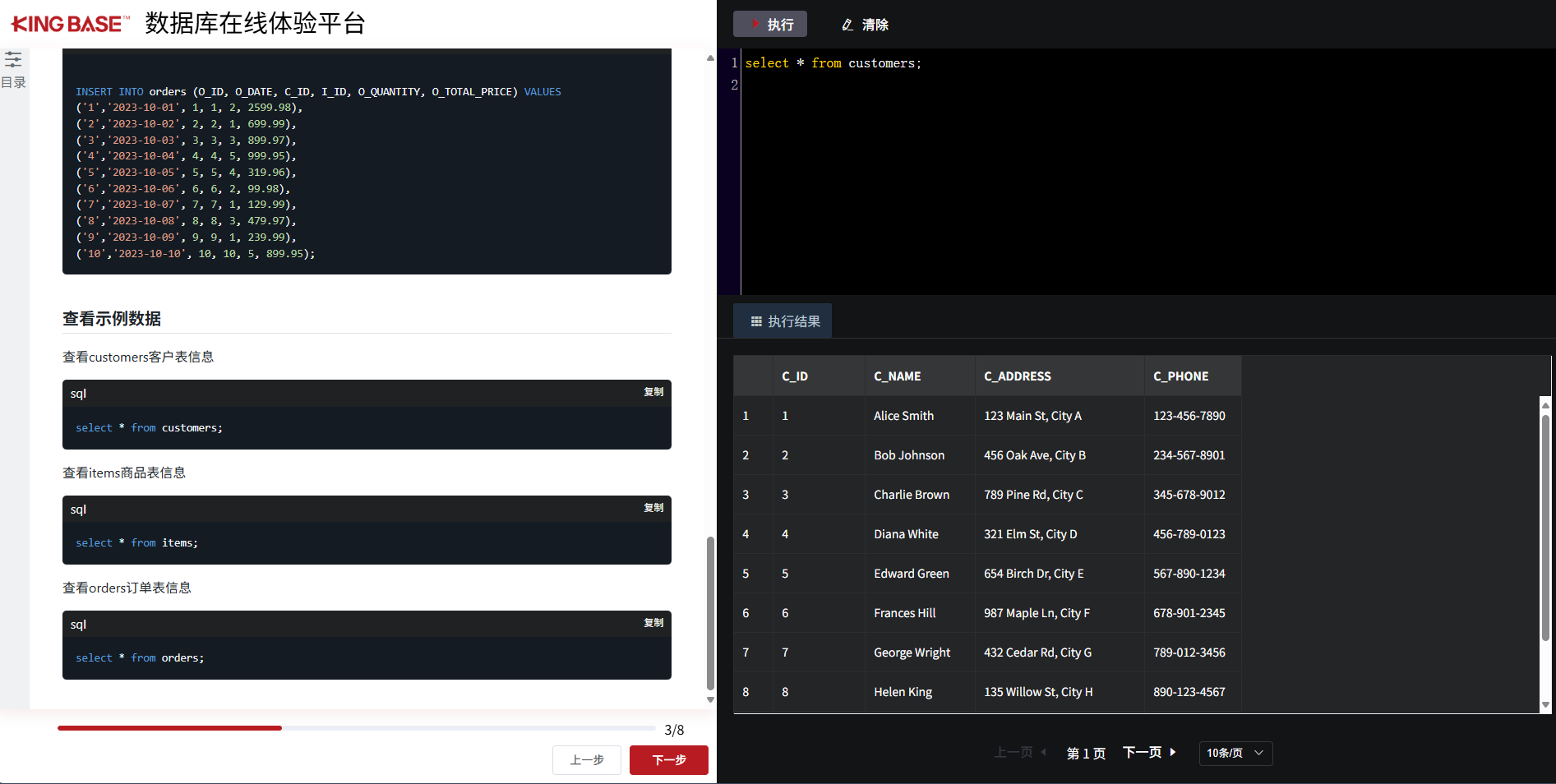Click the INSERT INTO orders code line

[319, 92]
